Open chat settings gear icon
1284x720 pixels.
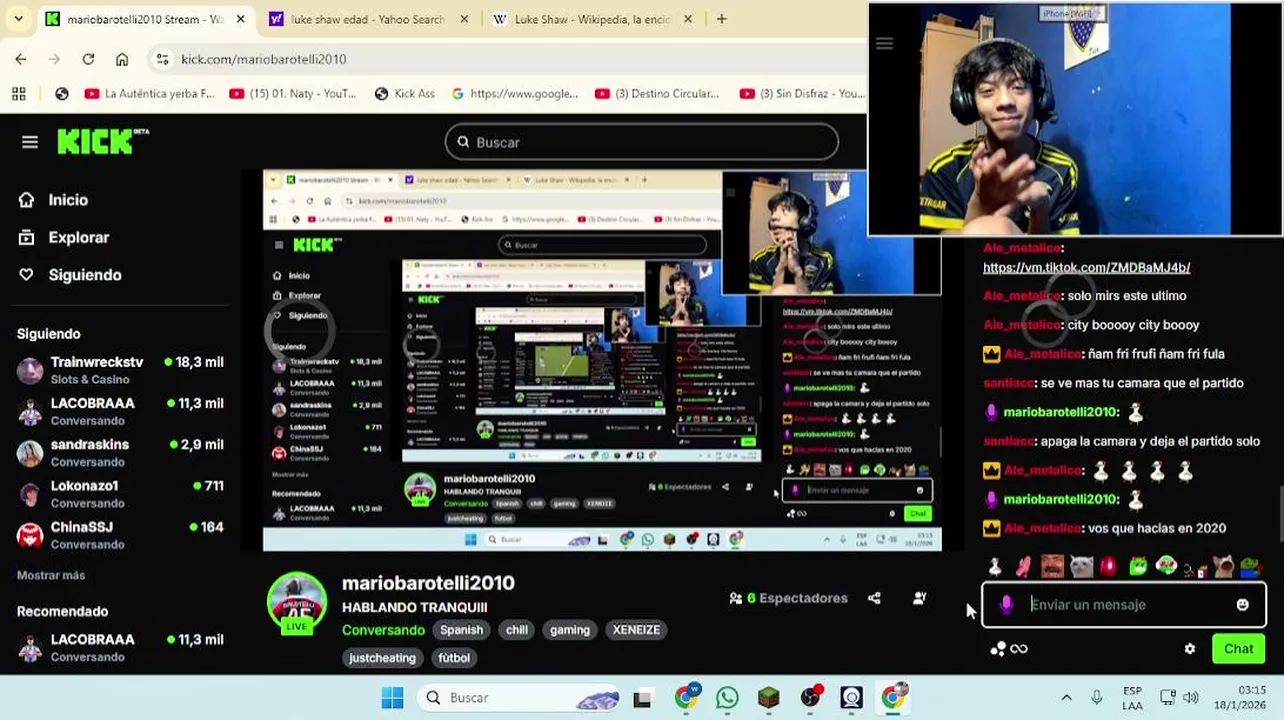point(1190,649)
